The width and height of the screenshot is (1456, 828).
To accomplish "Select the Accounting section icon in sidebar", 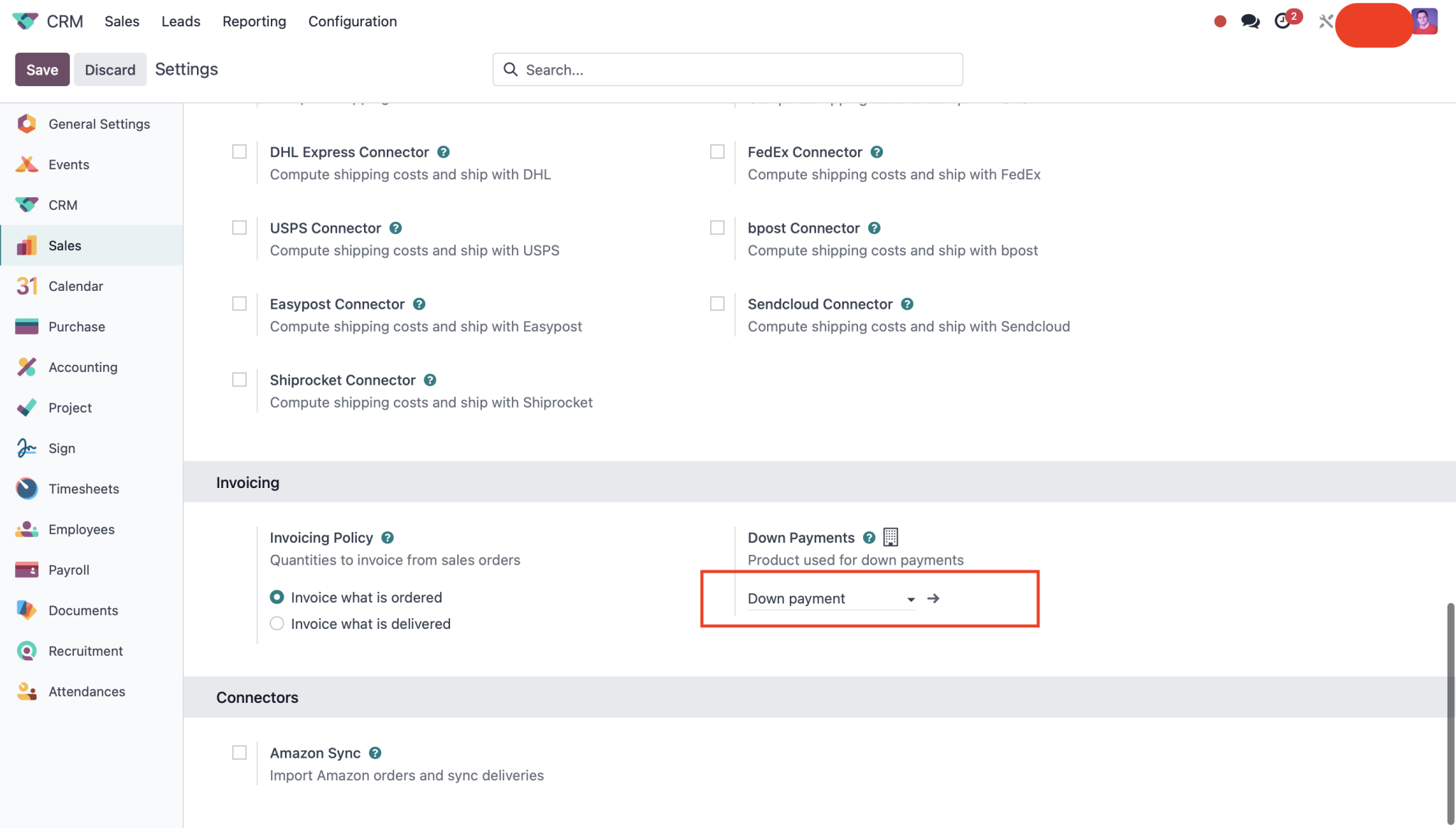I will tap(26, 366).
